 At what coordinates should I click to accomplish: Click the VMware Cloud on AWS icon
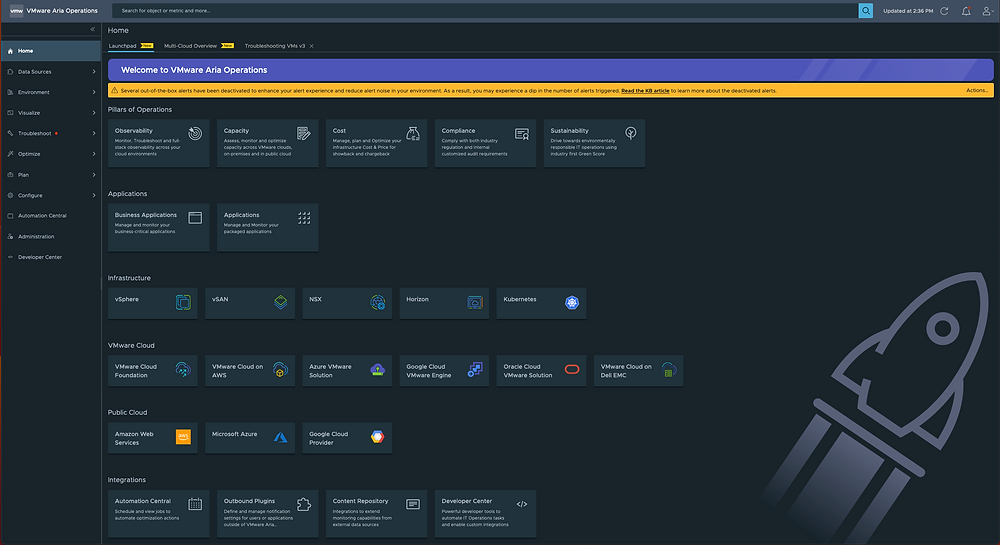coord(280,370)
